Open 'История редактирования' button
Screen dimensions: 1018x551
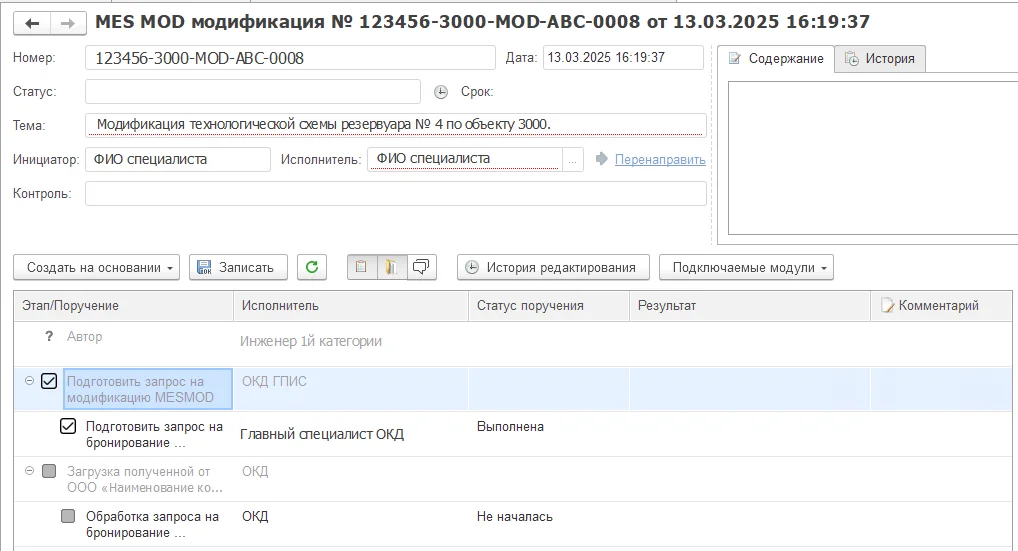pyautogui.click(x=553, y=267)
